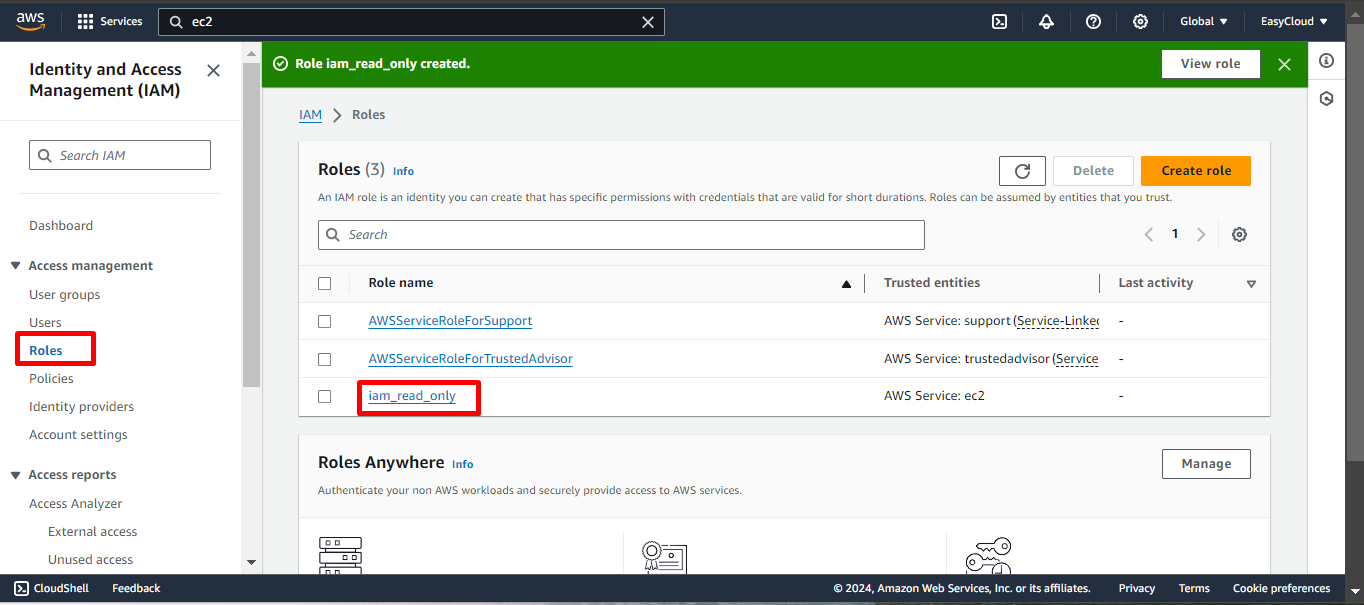Viewport: 1364px width, 605px height.
Task: Click the breadcrumb chevron after IAM
Action: (337, 115)
